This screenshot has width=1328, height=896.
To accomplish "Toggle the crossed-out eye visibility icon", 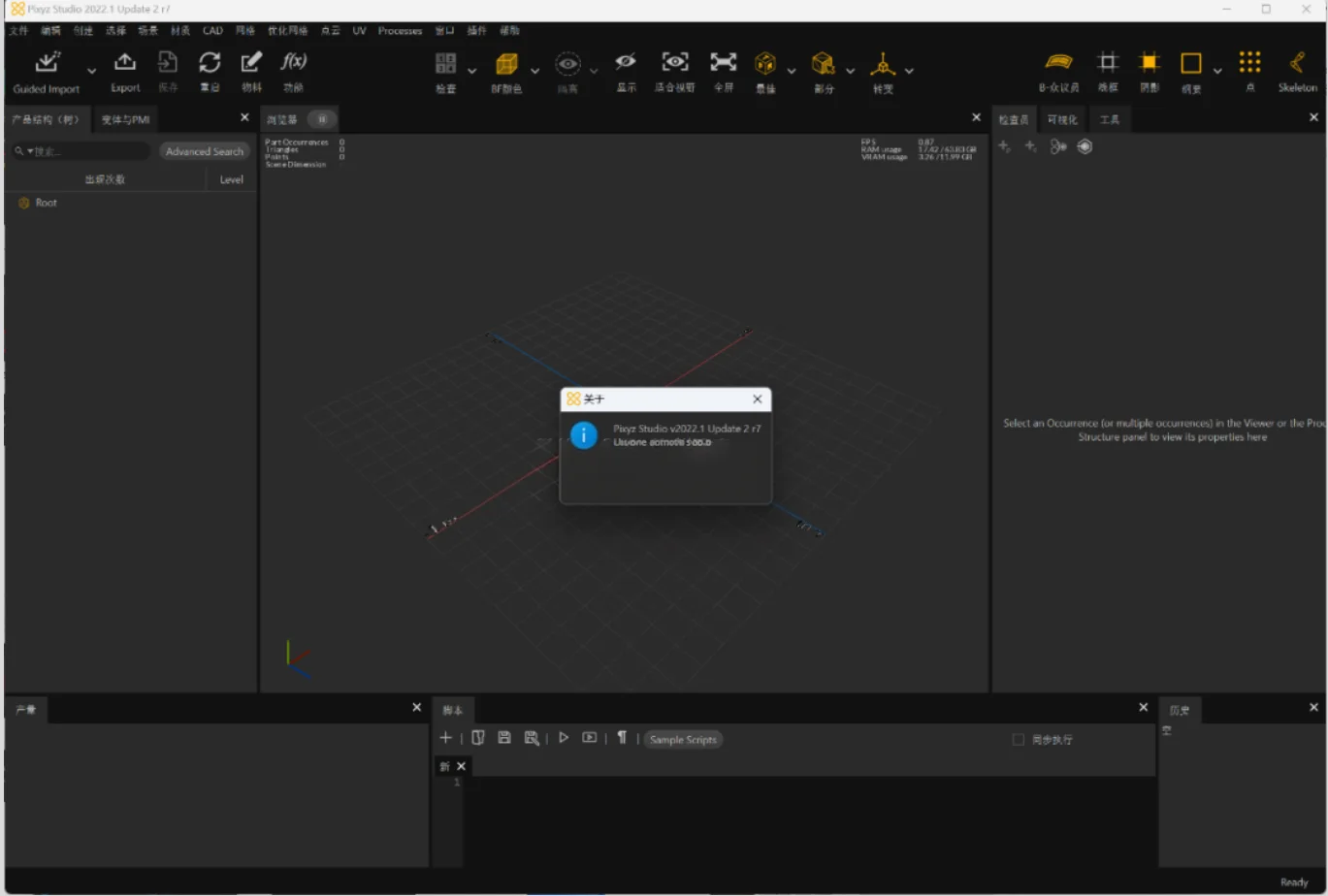I will tap(626, 62).
